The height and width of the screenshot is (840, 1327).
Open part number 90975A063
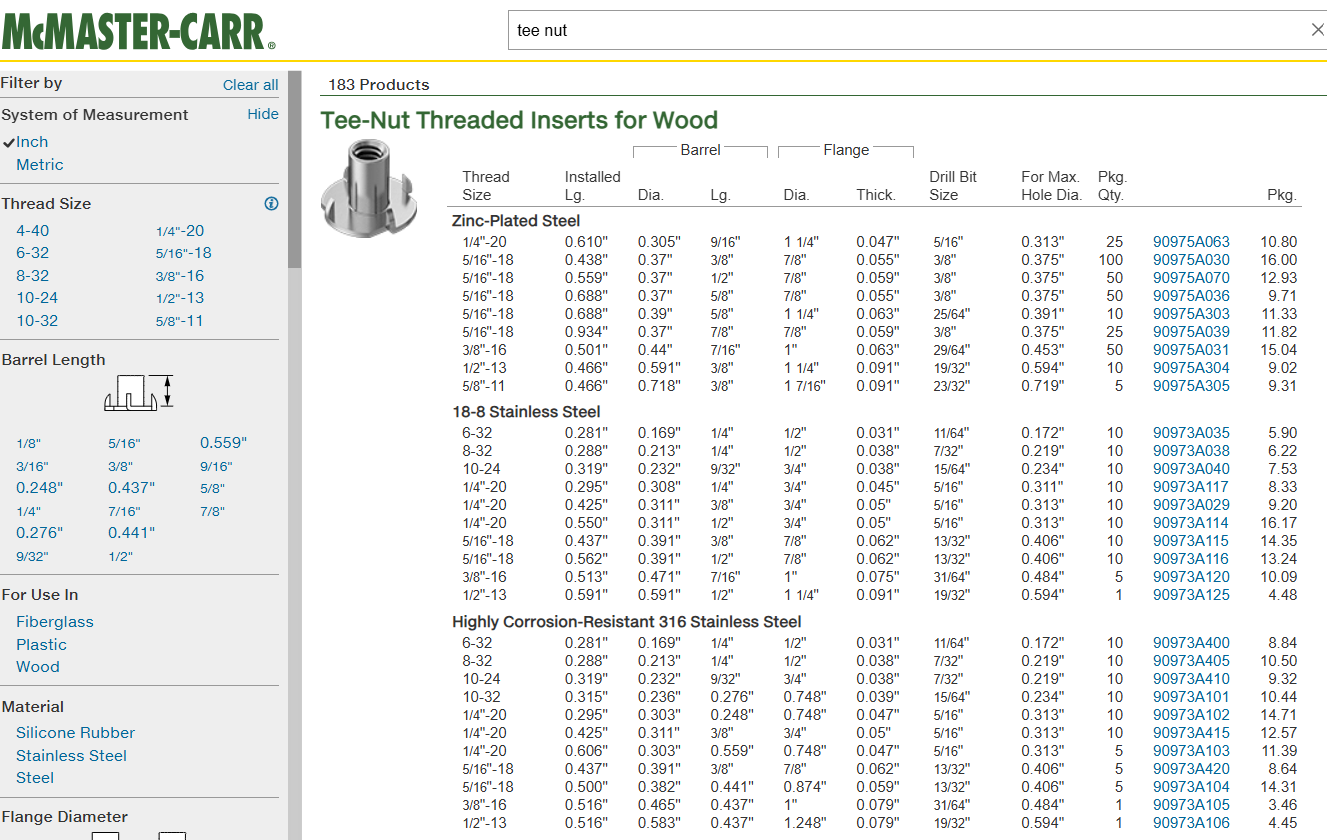coord(1191,242)
